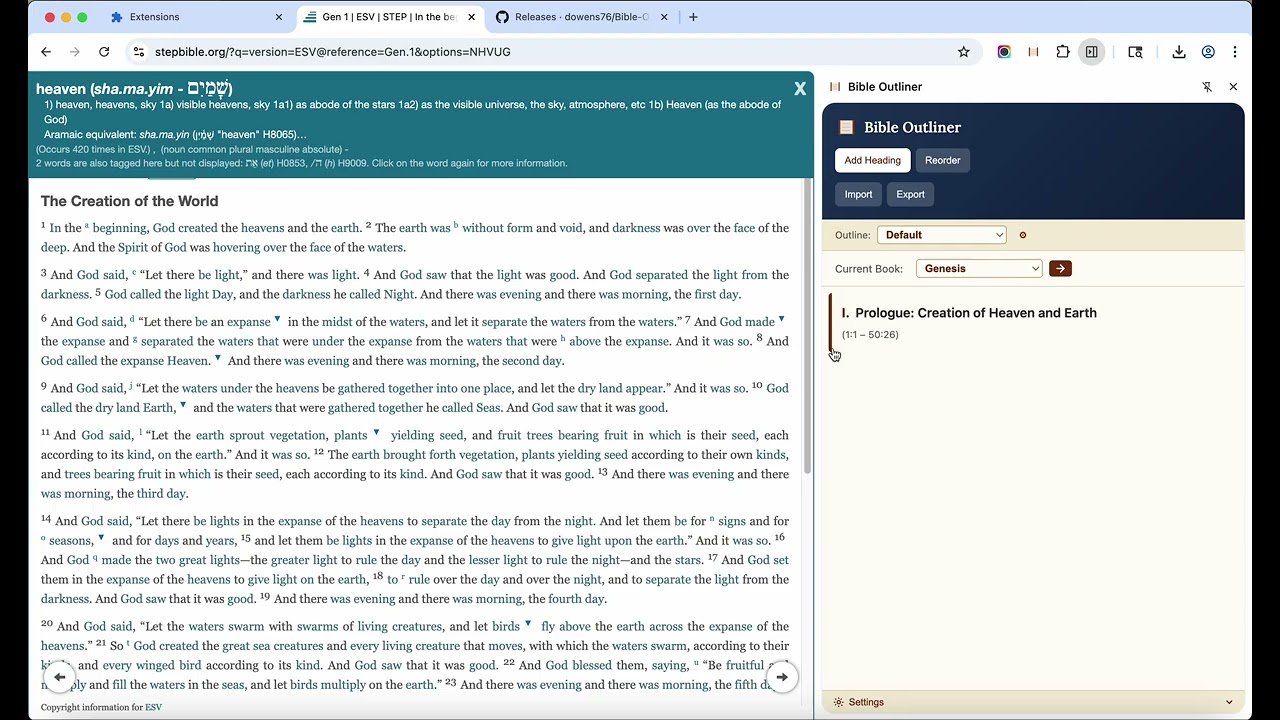1280x720 pixels.
Task: Switch to the Extensions tab
Action: point(195,17)
